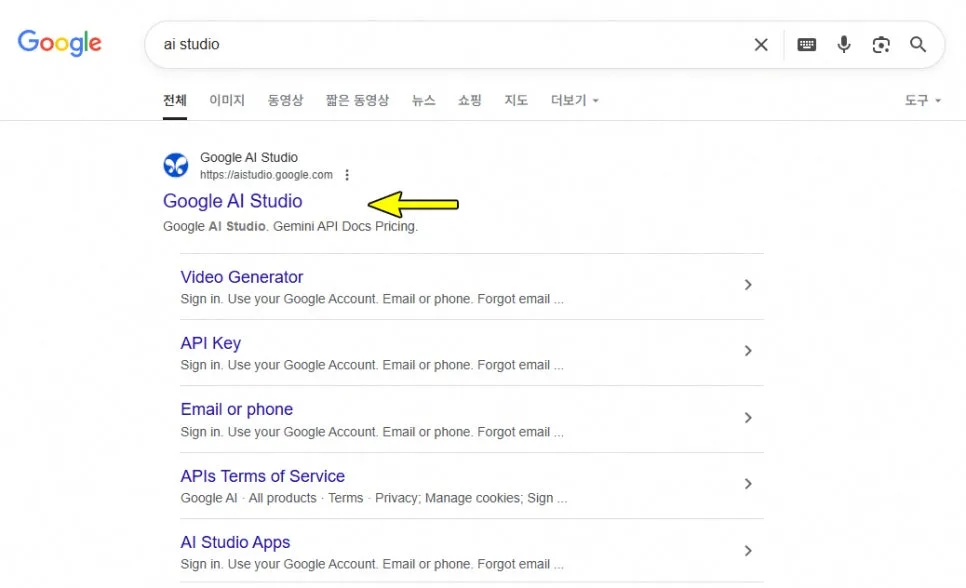Viewport: 966px width, 588px height.
Task: Start voice search with microphone icon
Action: tap(844, 44)
